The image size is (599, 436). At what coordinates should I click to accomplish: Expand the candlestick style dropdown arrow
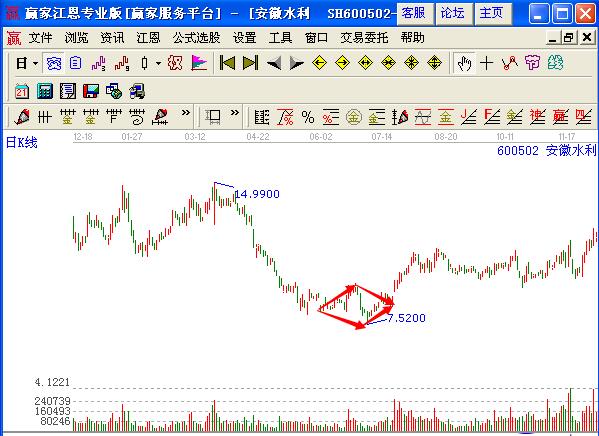tap(159, 63)
